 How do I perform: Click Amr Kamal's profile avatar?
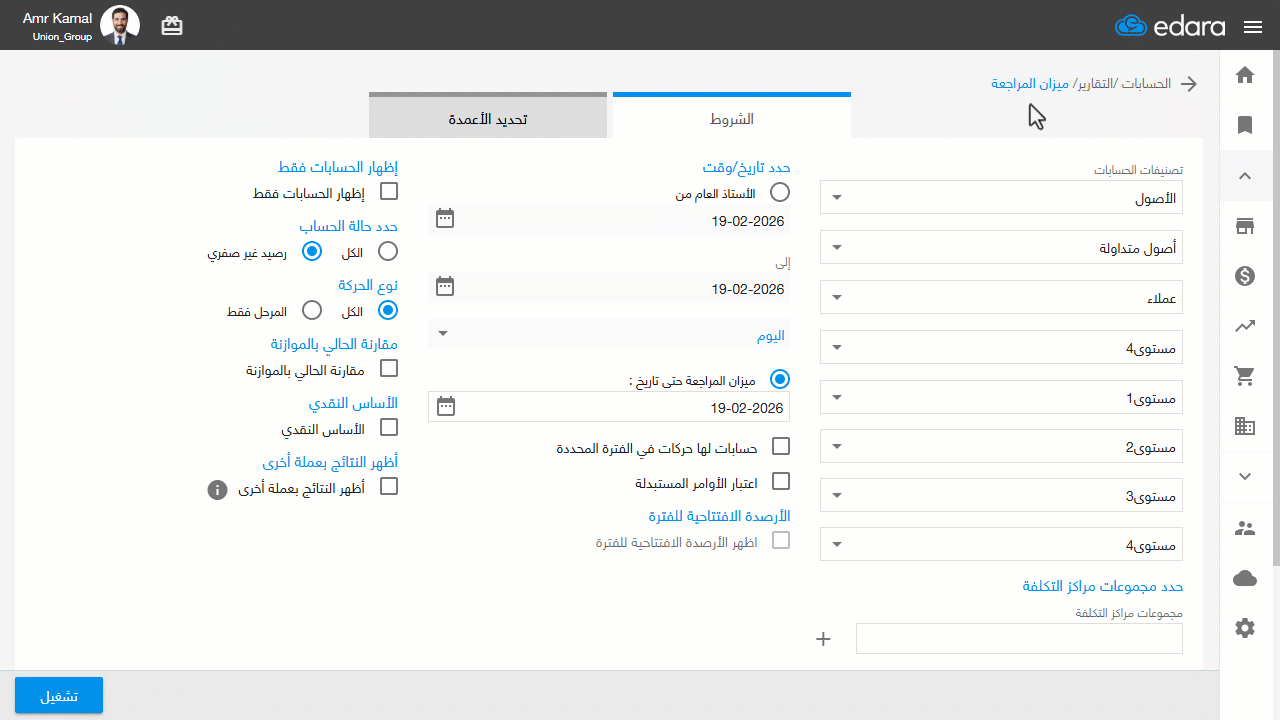pyautogui.click(x=120, y=25)
